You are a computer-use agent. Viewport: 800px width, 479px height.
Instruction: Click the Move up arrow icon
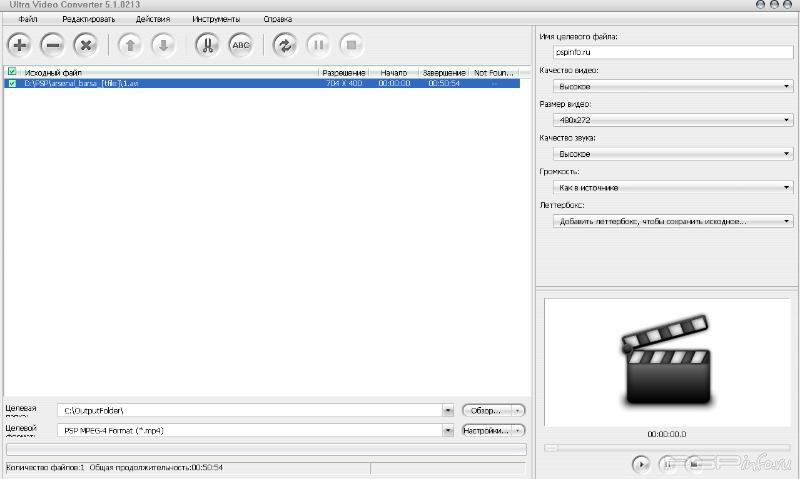point(129,44)
